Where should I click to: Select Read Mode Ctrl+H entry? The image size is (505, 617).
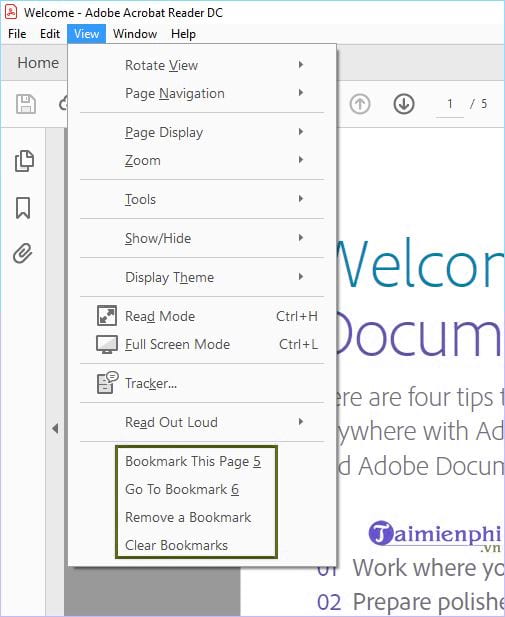click(202, 316)
